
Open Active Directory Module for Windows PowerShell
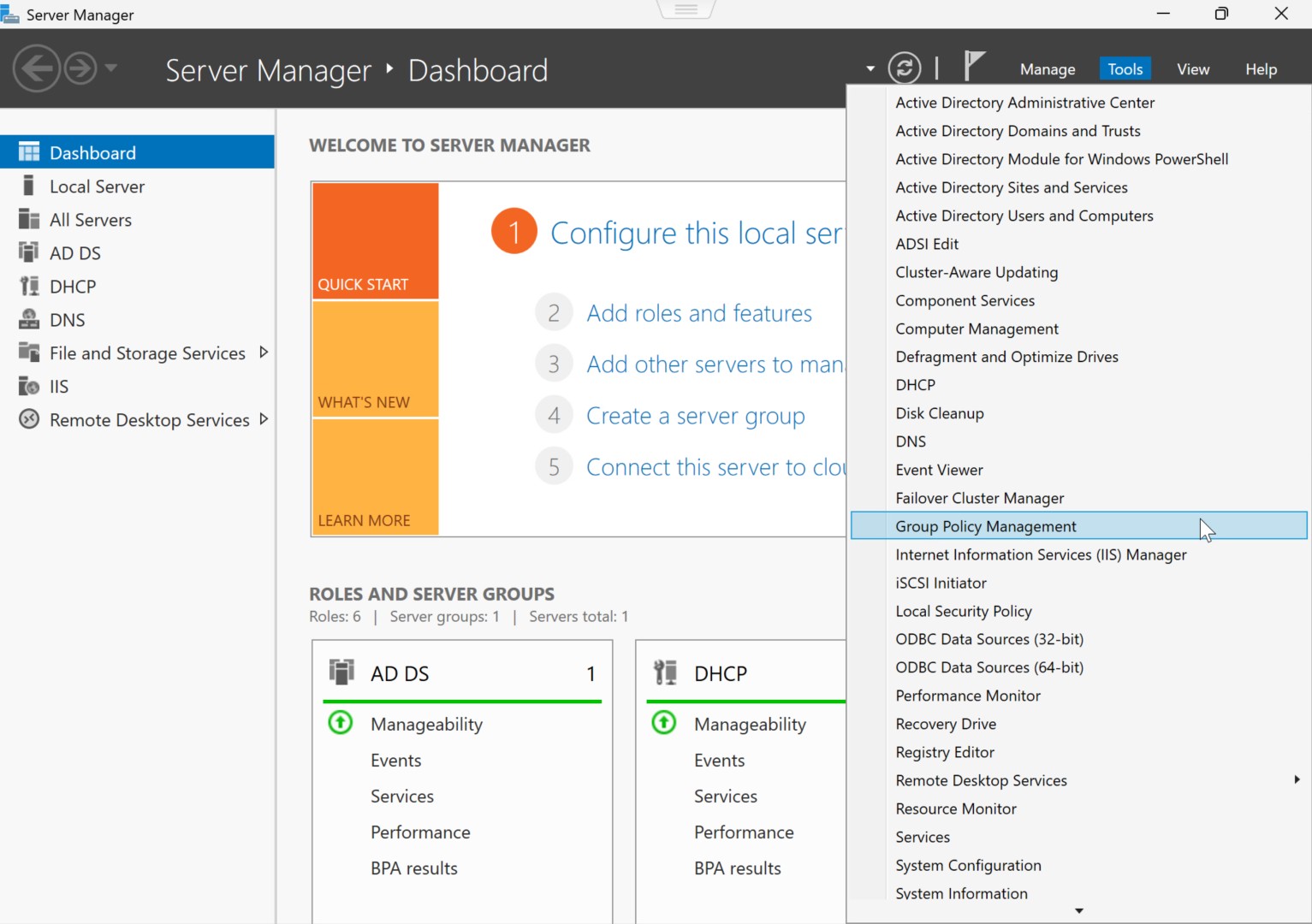(1079, 159)
